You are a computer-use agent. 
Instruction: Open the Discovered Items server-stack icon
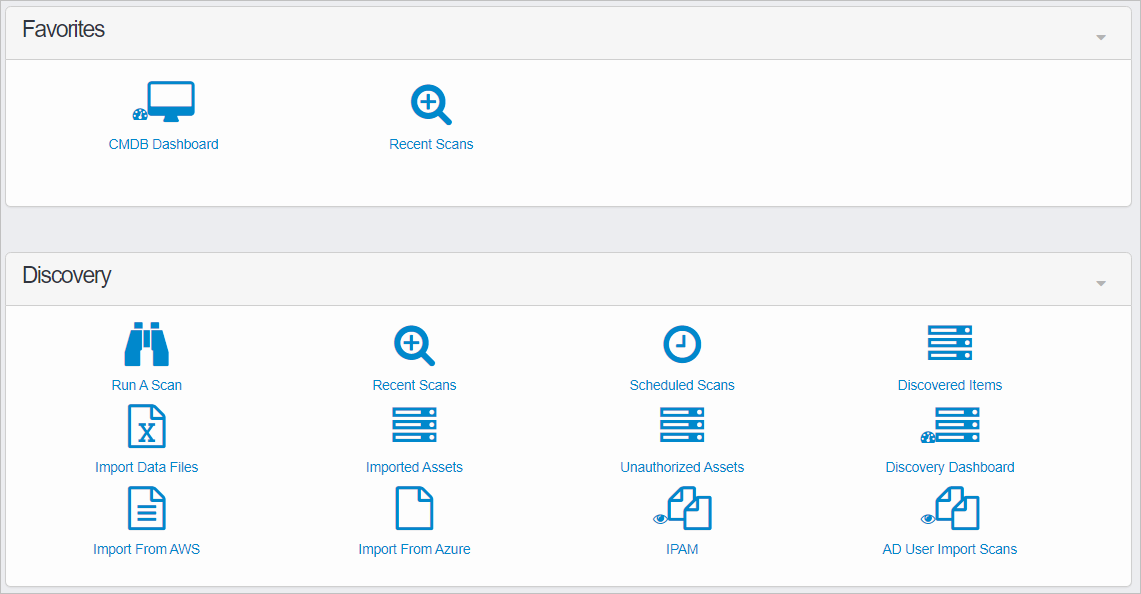click(x=949, y=343)
